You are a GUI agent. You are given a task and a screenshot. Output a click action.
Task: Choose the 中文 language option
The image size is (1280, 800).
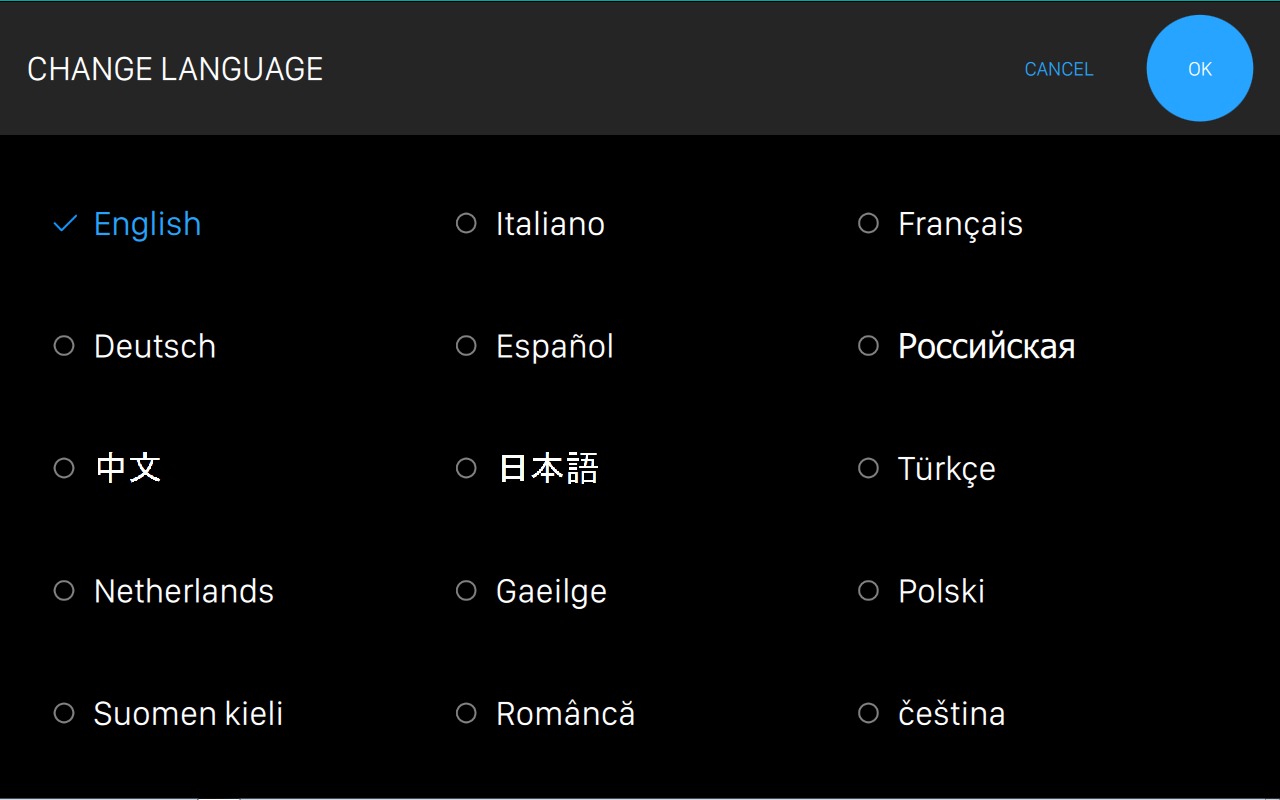pos(64,468)
